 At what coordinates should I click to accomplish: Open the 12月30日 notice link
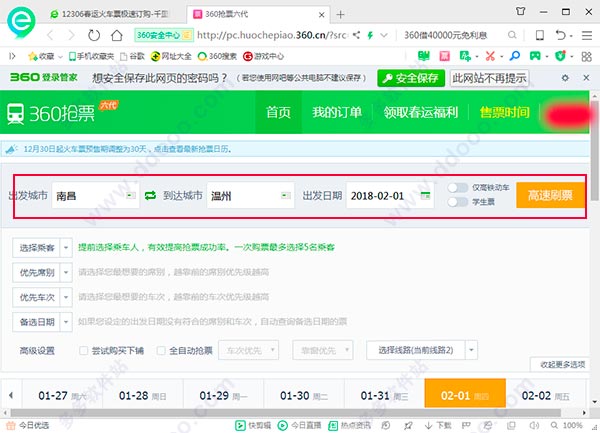pyautogui.click(x=127, y=149)
